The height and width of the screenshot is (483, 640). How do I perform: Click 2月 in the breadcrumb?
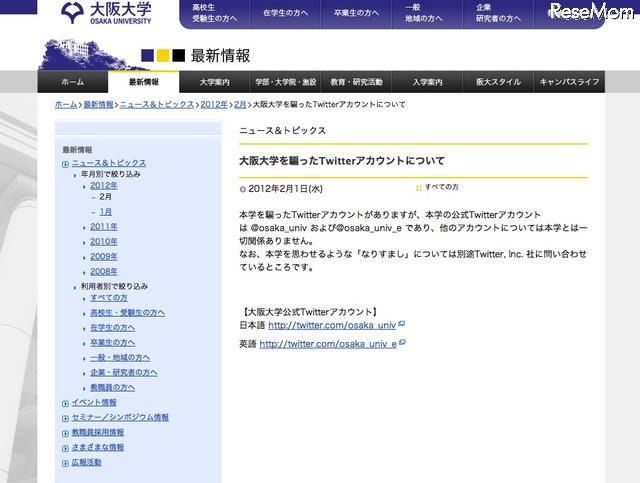pyautogui.click(x=240, y=105)
